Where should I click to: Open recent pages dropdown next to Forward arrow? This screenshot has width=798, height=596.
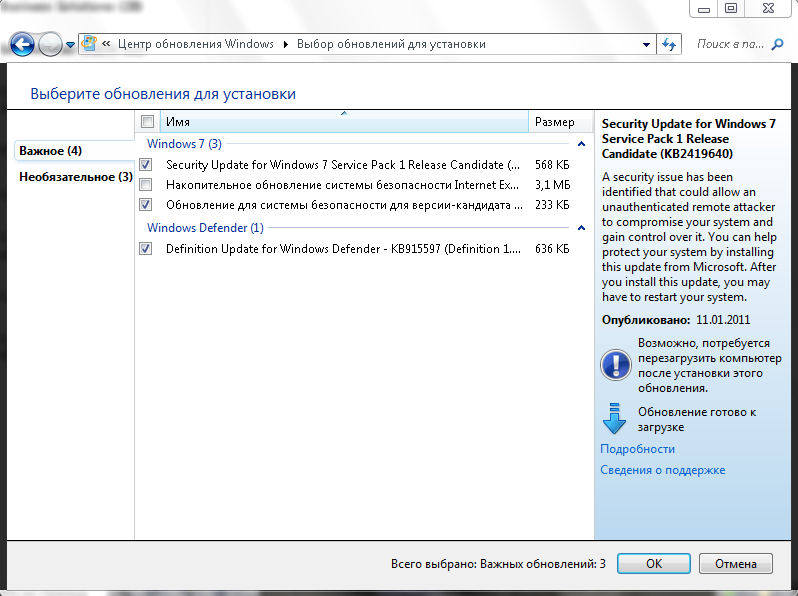click(x=70, y=45)
